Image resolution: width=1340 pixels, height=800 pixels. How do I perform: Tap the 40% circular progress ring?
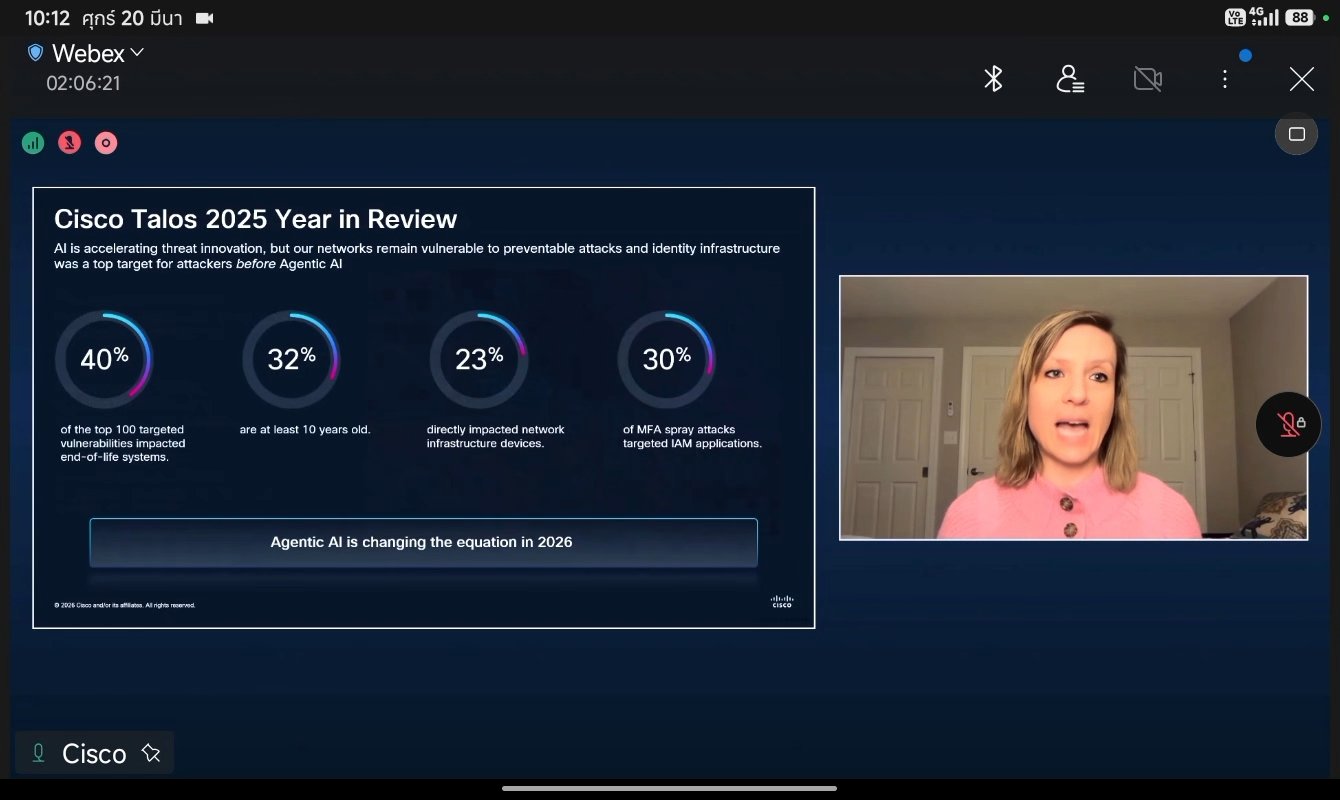(x=103, y=360)
